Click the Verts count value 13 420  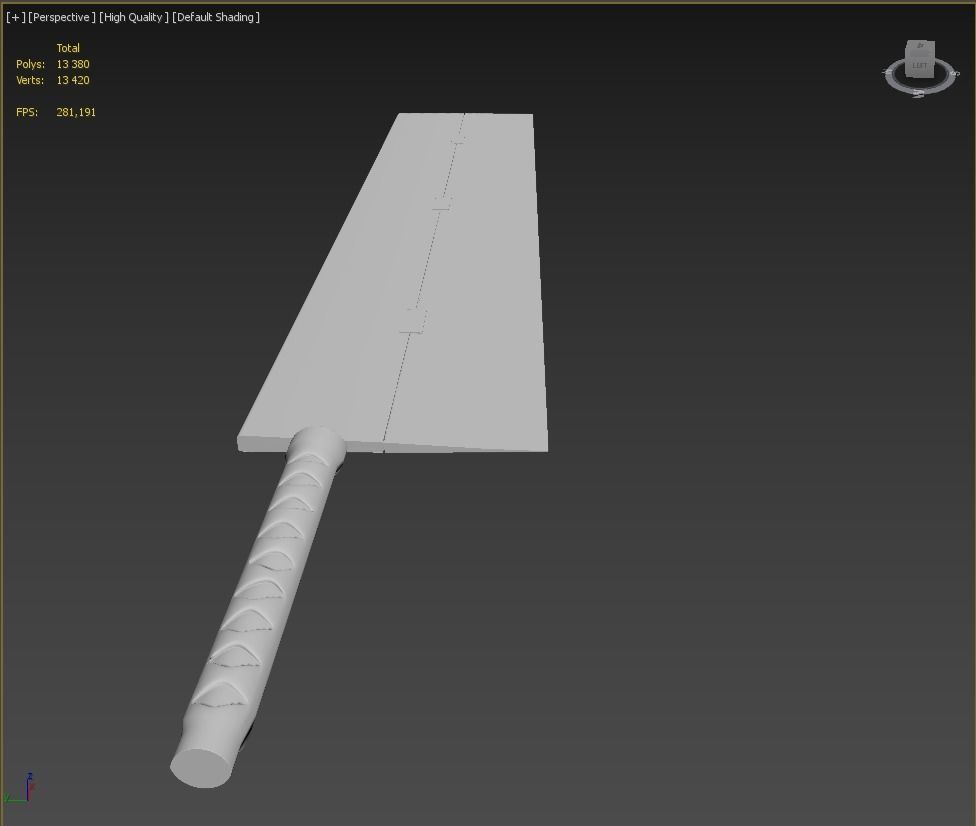(x=73, y=80)
